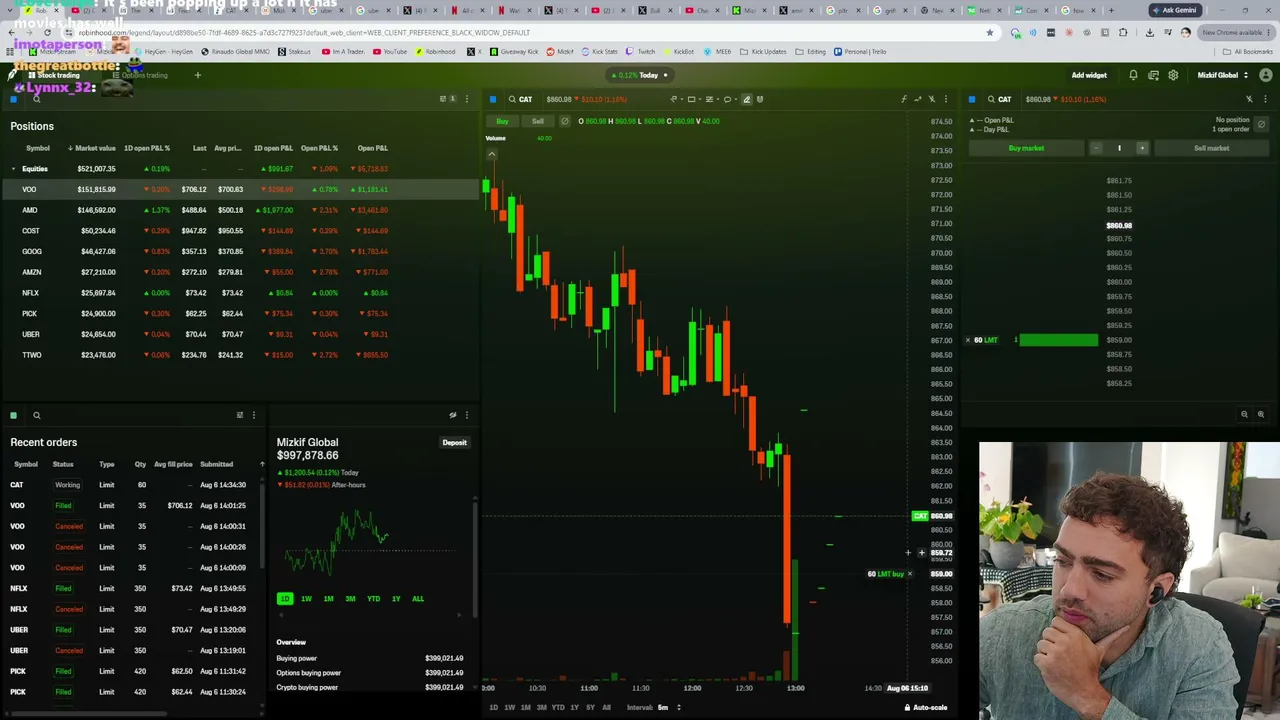Open the settings gear in top bar
The height and width of the screenshot is (720, 1280).
[1173, 75]
